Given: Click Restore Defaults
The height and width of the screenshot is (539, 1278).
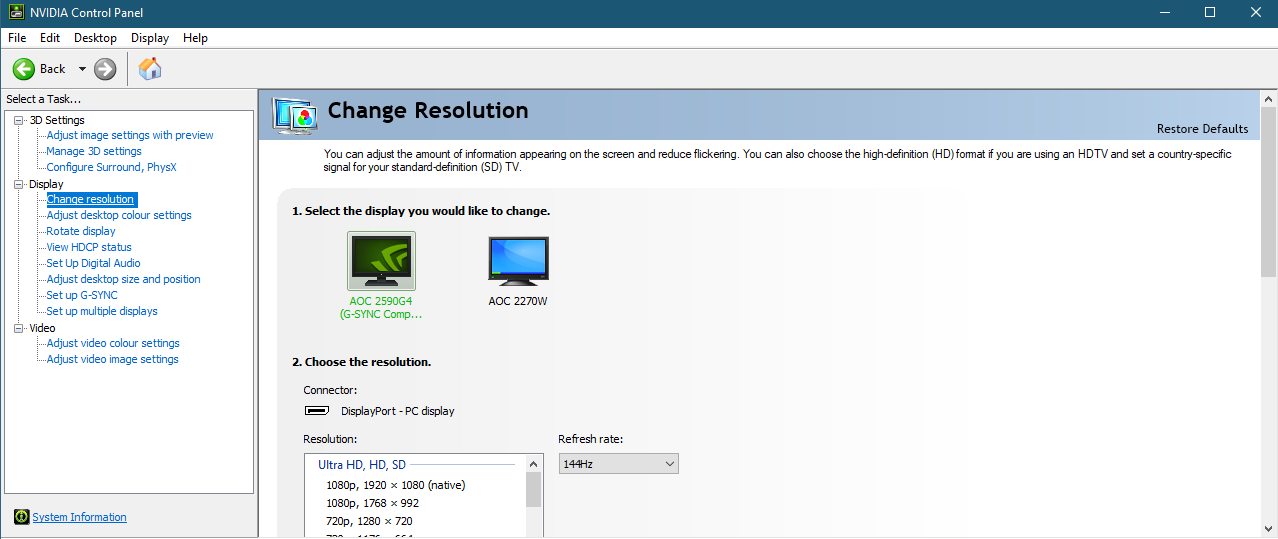Looking at the screenshot, I should [1202, 128].
